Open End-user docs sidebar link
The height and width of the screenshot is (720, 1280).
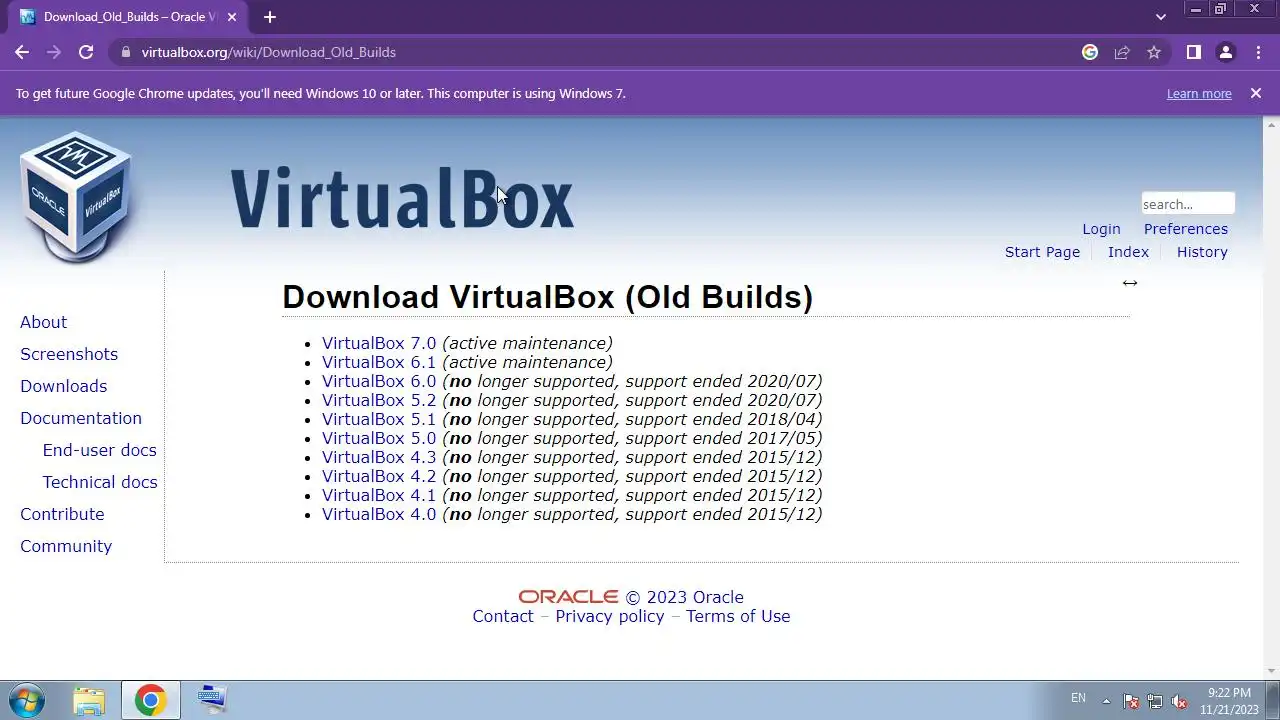tap(100, 450)
